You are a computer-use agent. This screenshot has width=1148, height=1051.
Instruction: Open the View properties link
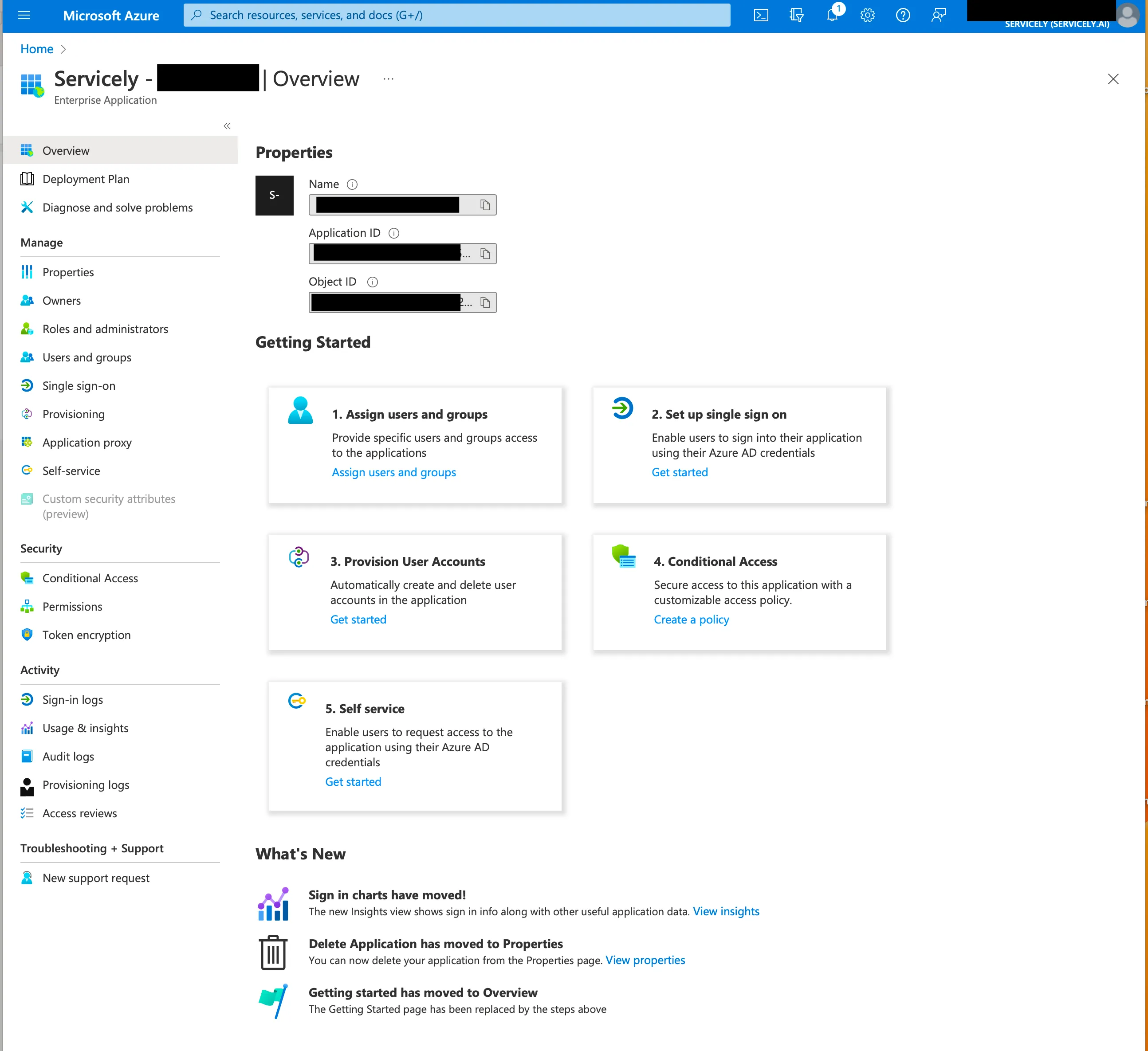[645, 961]
